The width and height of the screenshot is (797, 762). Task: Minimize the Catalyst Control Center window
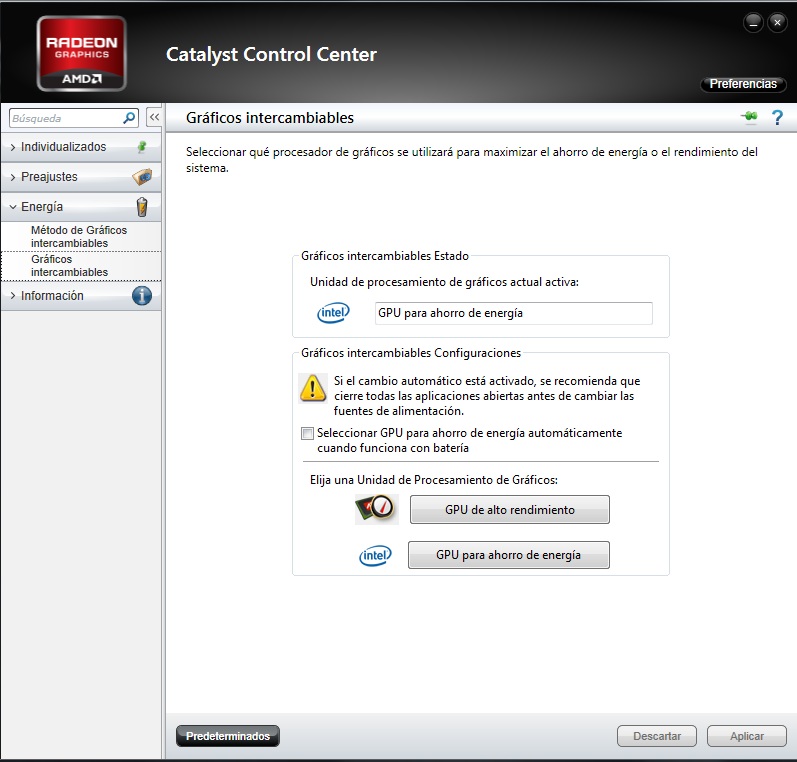(753, 22)
